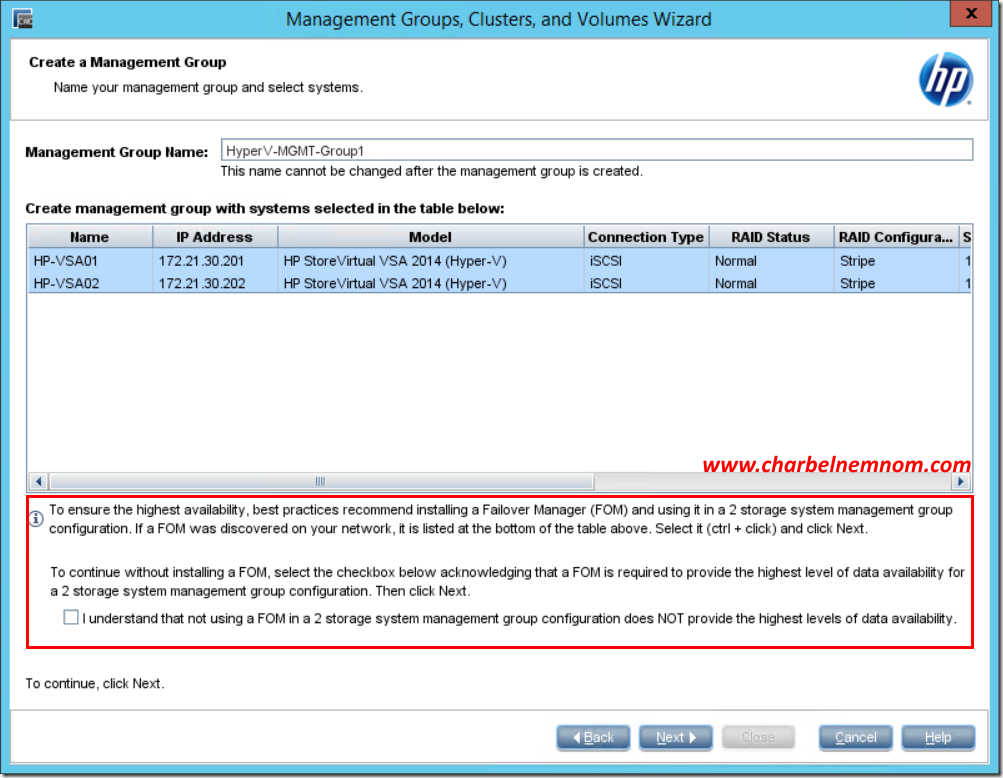The image size is (1003, 778).
Task: Click the HP logo
Action: tap(945, 79)
